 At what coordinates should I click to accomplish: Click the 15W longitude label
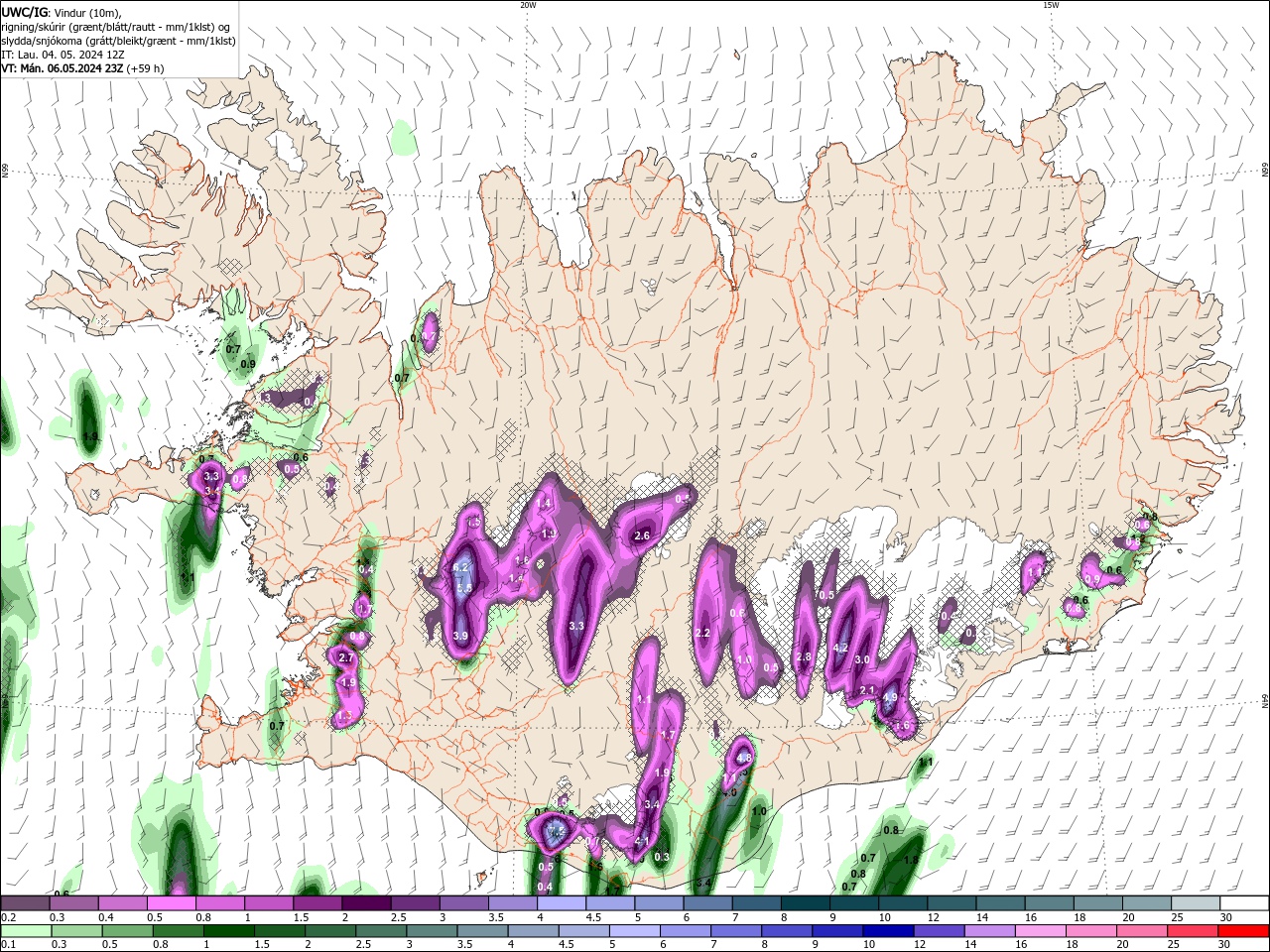(1051, 5)
